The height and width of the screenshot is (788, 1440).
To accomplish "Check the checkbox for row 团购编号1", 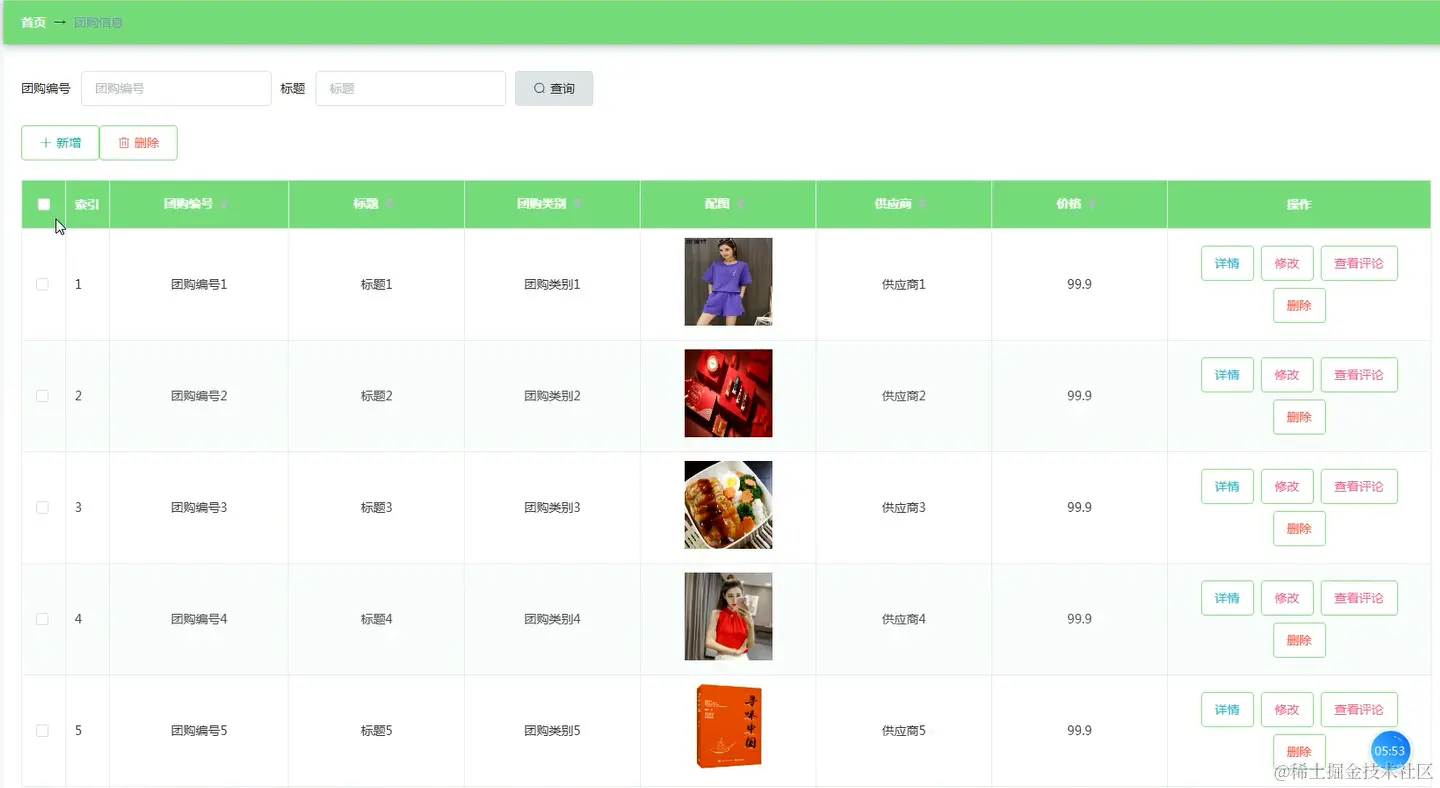I will tap(42, 284).
